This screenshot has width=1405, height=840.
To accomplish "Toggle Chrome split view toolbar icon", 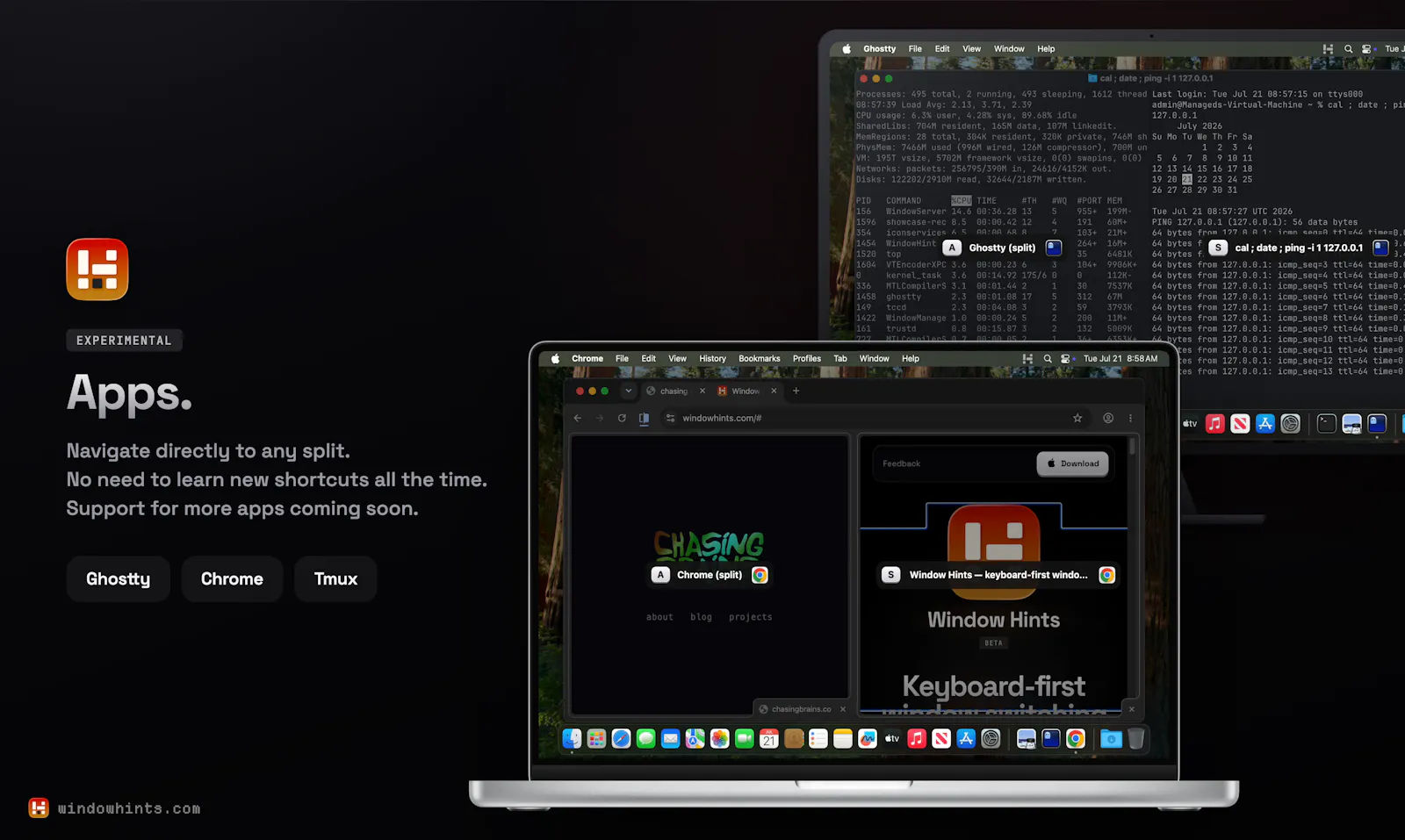I will click(x=644, y=419).
